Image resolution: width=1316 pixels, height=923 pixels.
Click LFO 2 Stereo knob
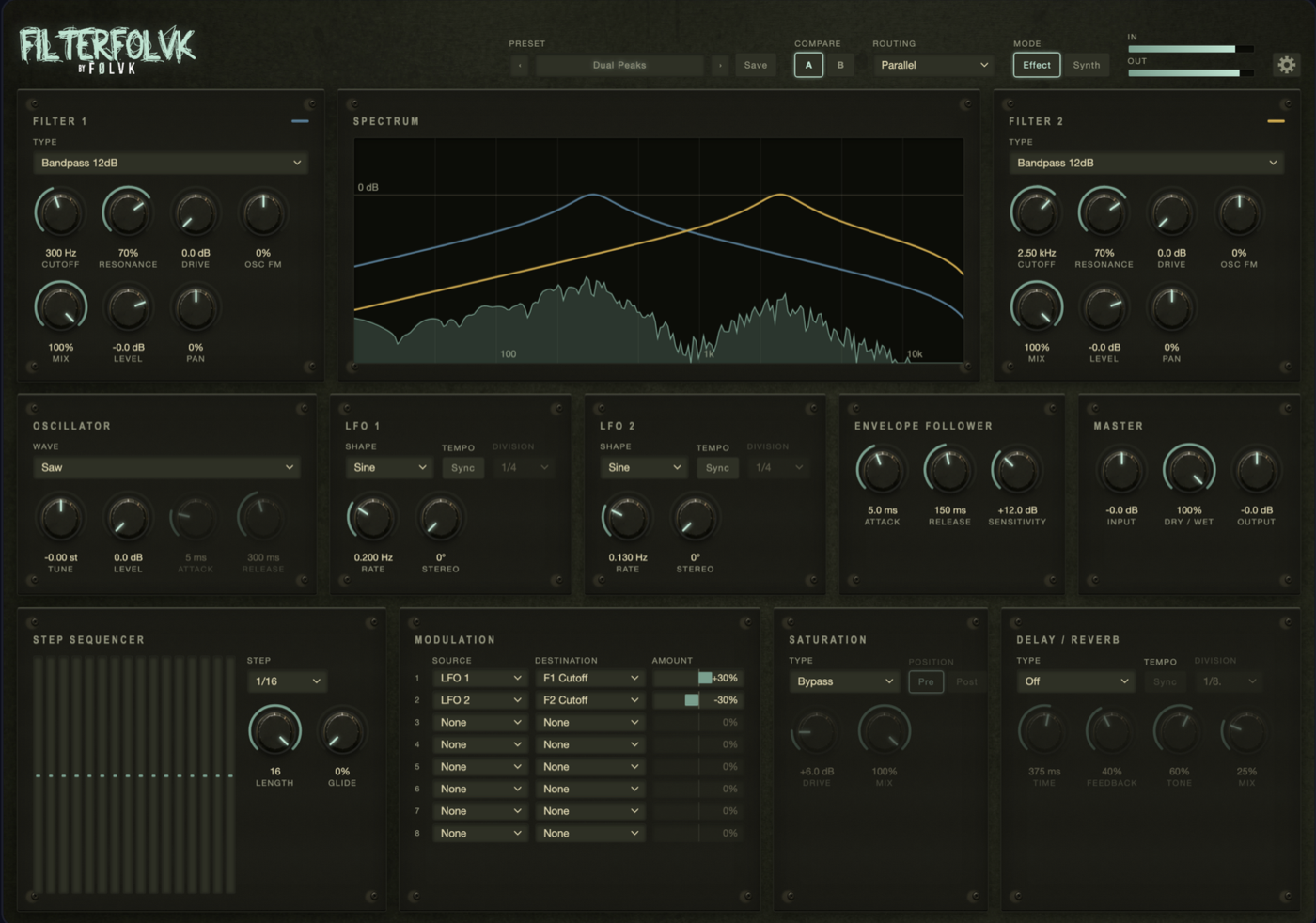pos(695,518)
